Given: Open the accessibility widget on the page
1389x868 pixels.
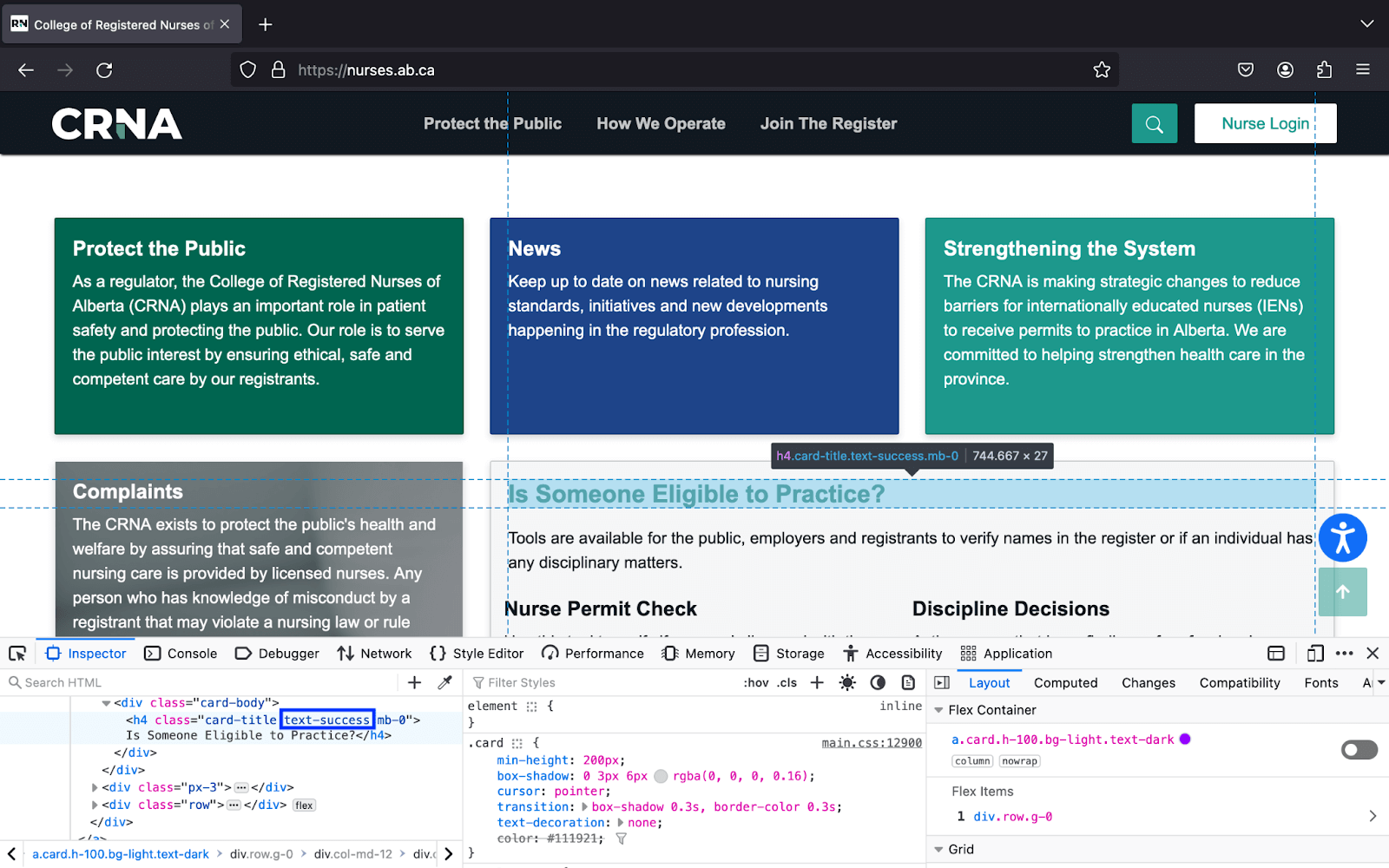Looking at the screenshot, I should click(x=1343, y=538).
